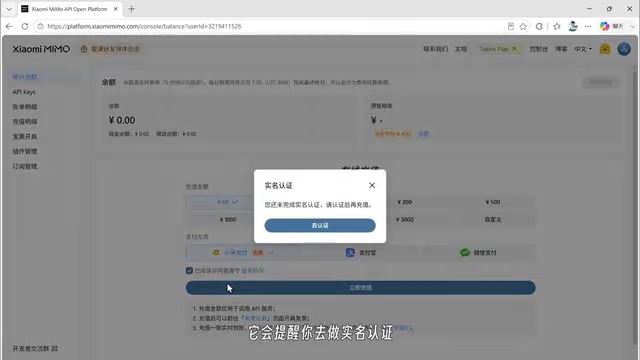640x360 pixels.
Task: Open the 联系我们 header link
Action: 436,49
